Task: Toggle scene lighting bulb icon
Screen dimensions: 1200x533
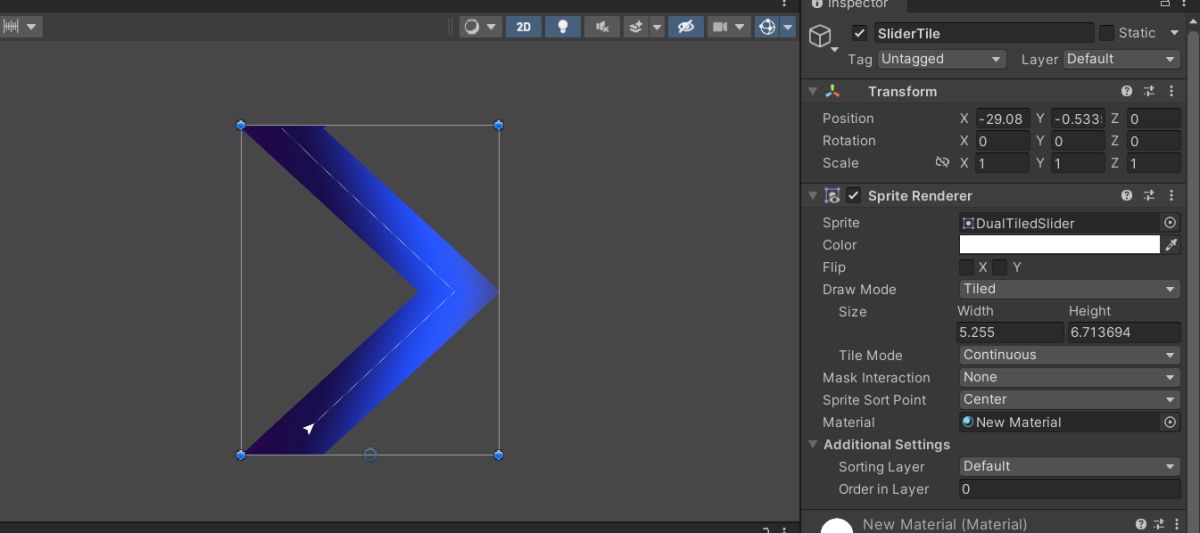Action: point(562,27)
